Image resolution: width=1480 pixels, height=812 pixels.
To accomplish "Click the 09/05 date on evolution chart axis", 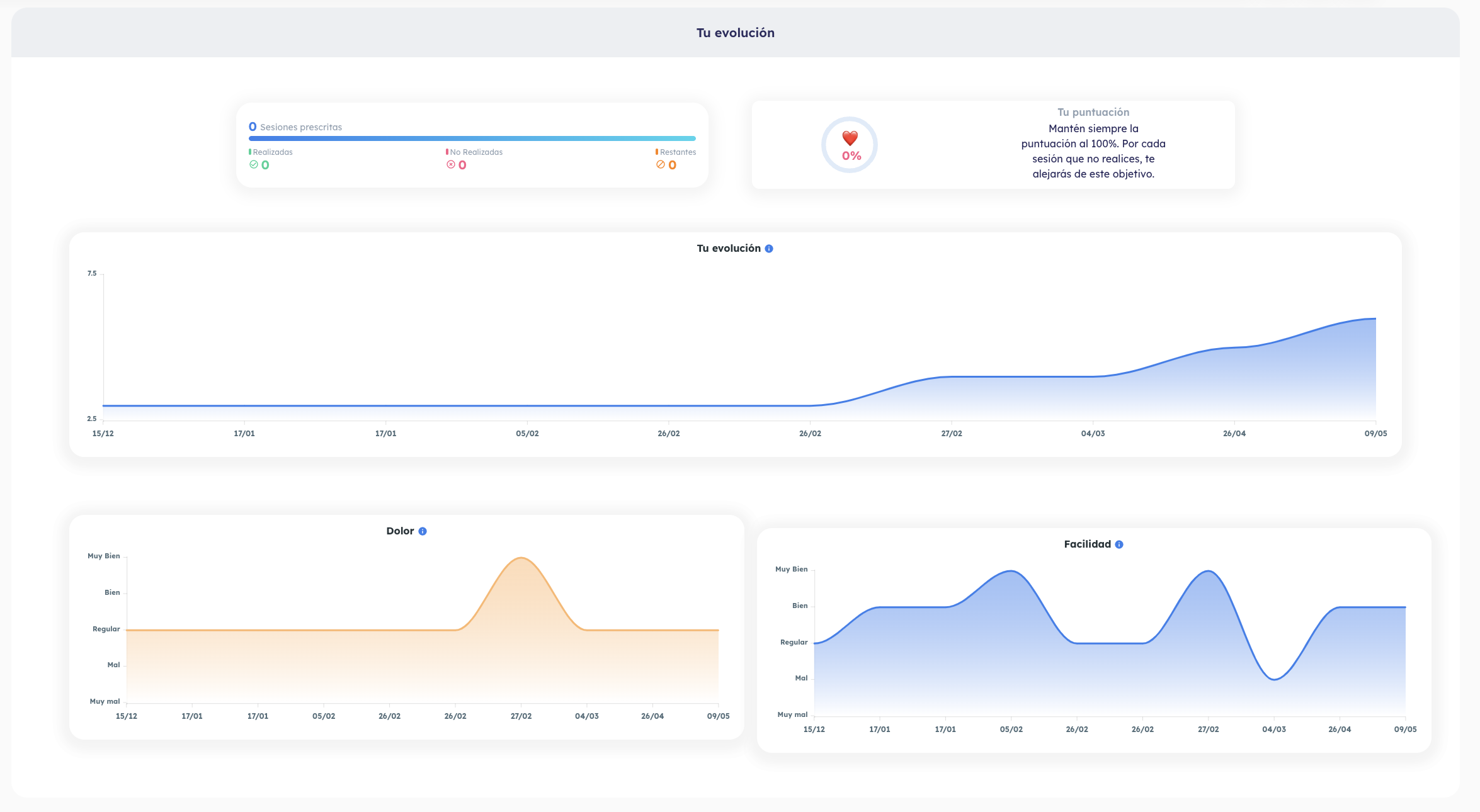I will 1376,434.
